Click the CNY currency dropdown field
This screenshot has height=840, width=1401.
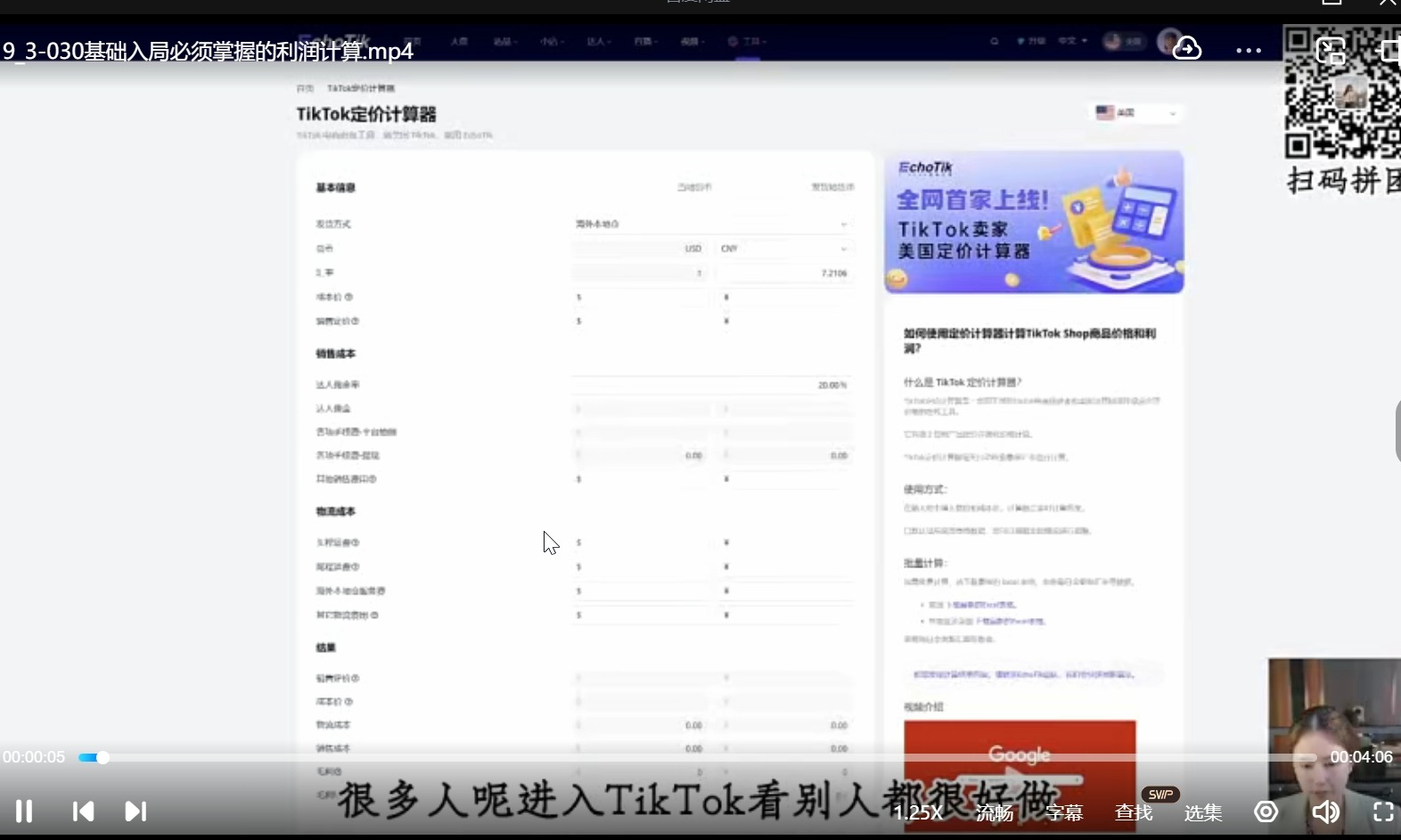click(x=783, y=249)
